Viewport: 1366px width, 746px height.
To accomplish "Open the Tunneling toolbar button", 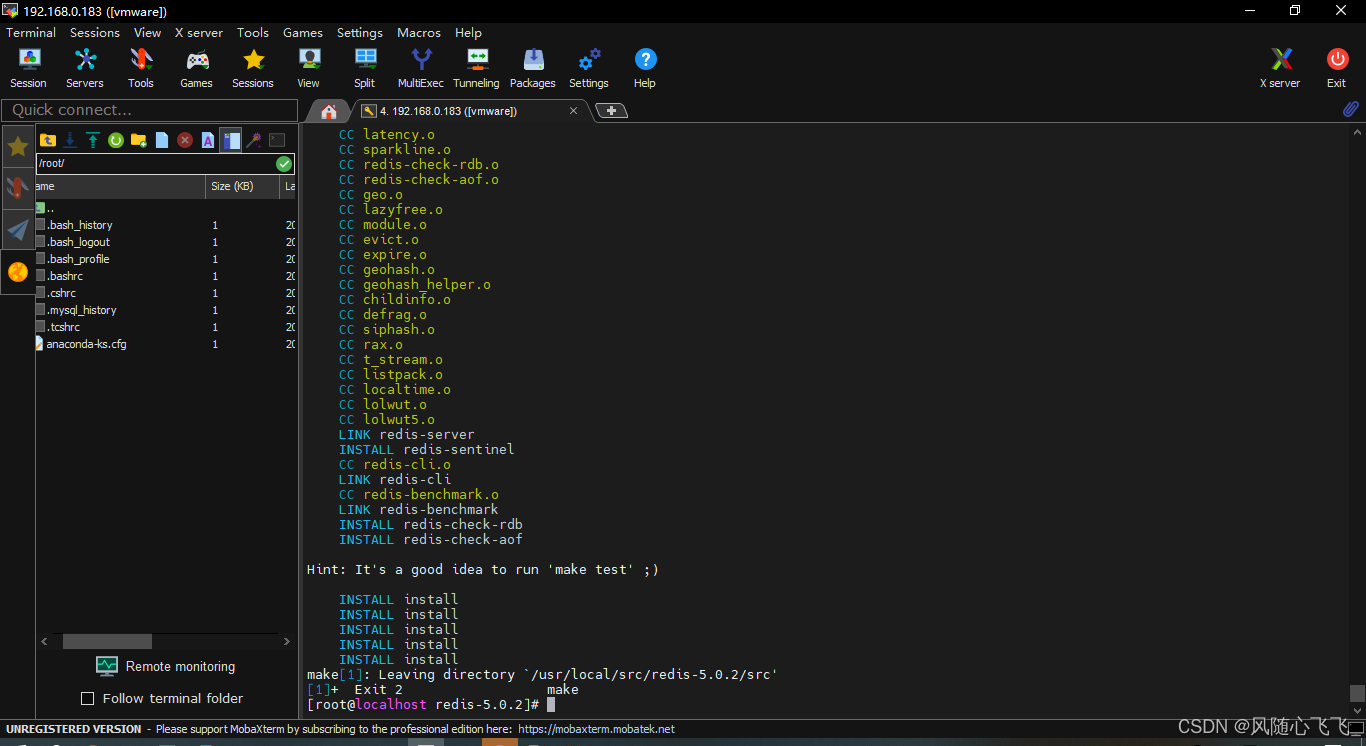I will tap(477, 68).
